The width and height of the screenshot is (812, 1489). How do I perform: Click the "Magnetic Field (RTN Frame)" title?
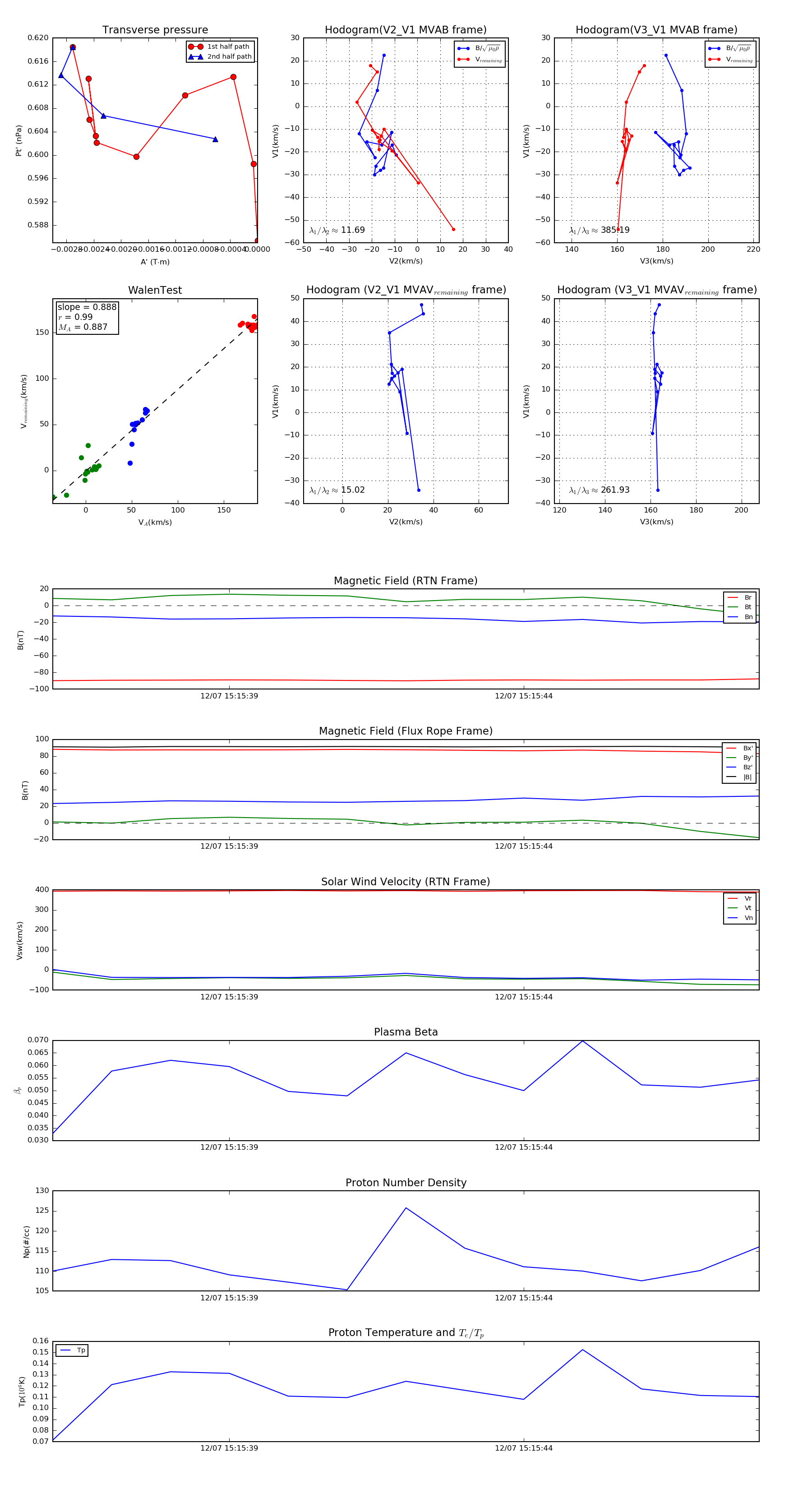[406, 581]
